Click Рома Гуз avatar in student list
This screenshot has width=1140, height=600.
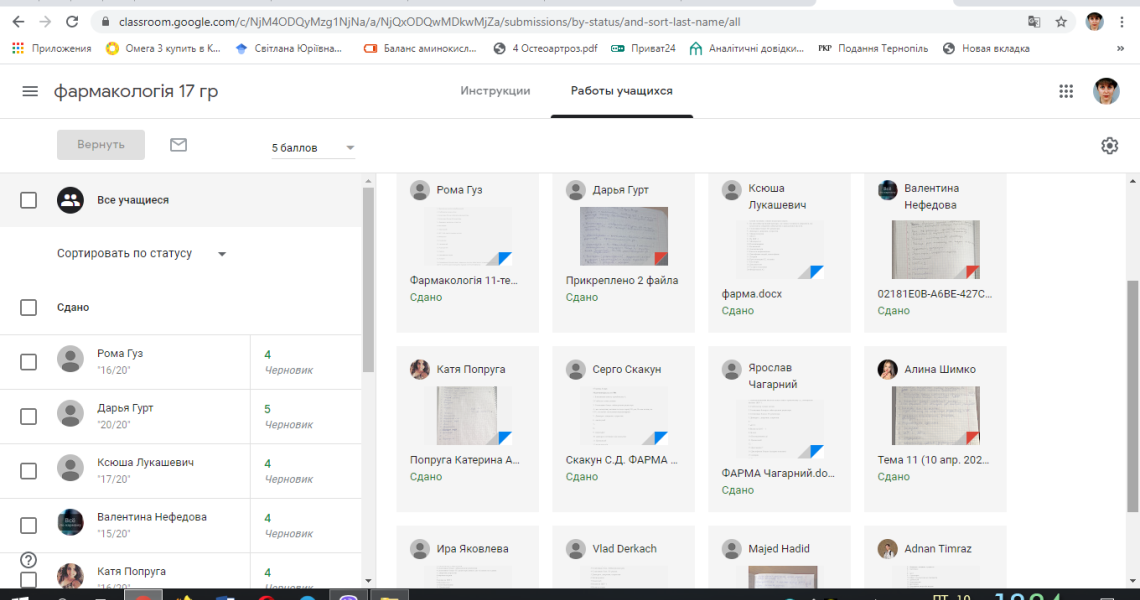click(71, 359)
